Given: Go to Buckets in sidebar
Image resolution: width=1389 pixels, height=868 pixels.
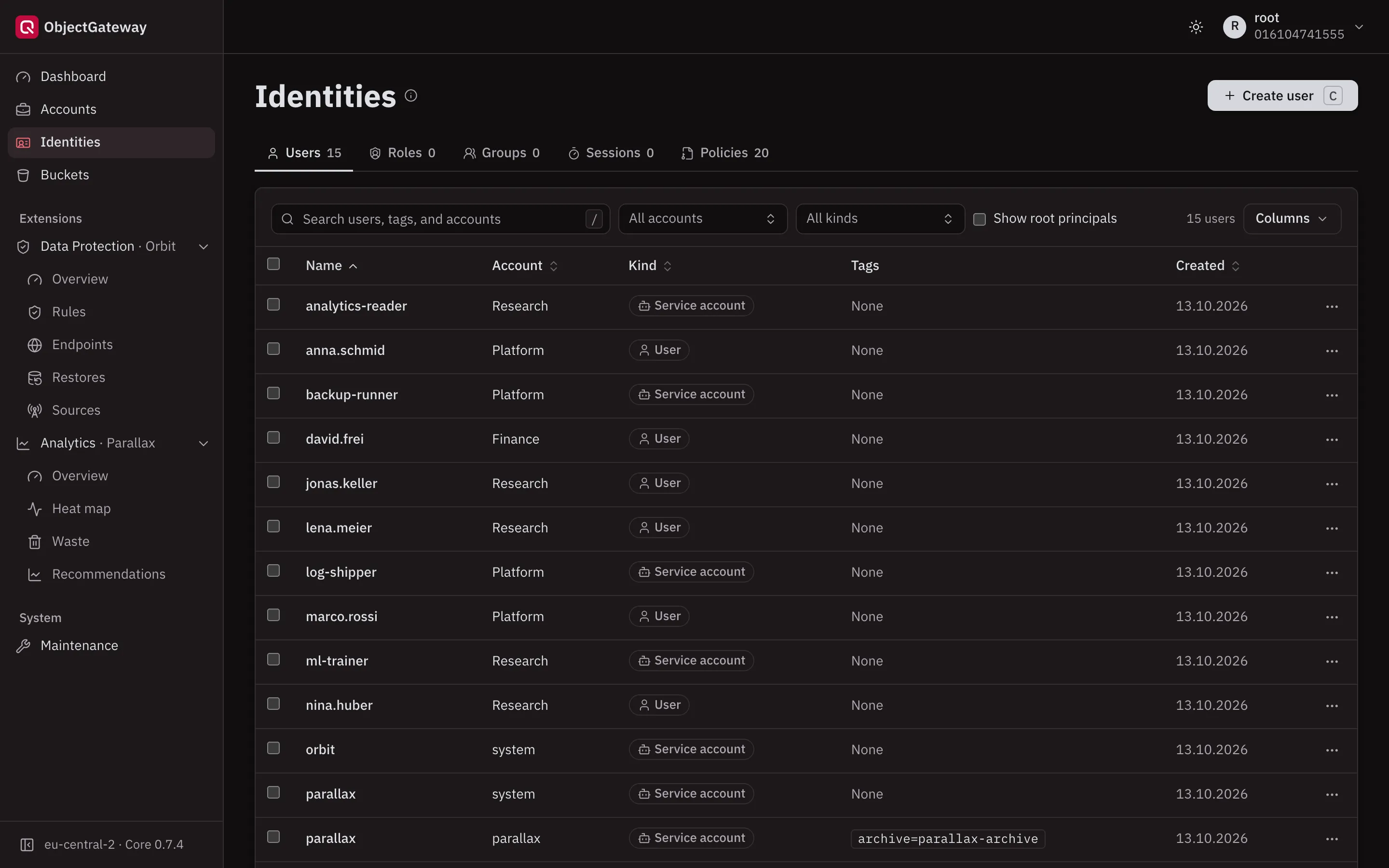Looking at the screenshot, I should coord(111,175).
